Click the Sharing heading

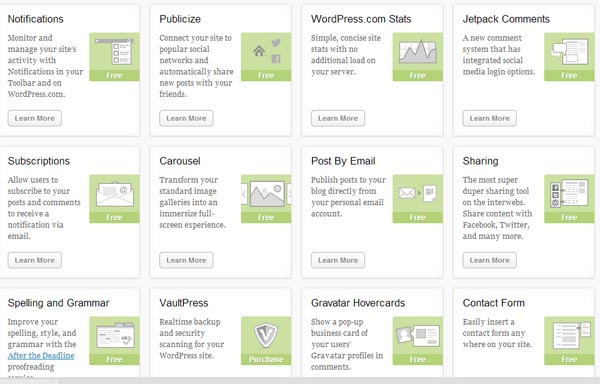pos(480,161)
